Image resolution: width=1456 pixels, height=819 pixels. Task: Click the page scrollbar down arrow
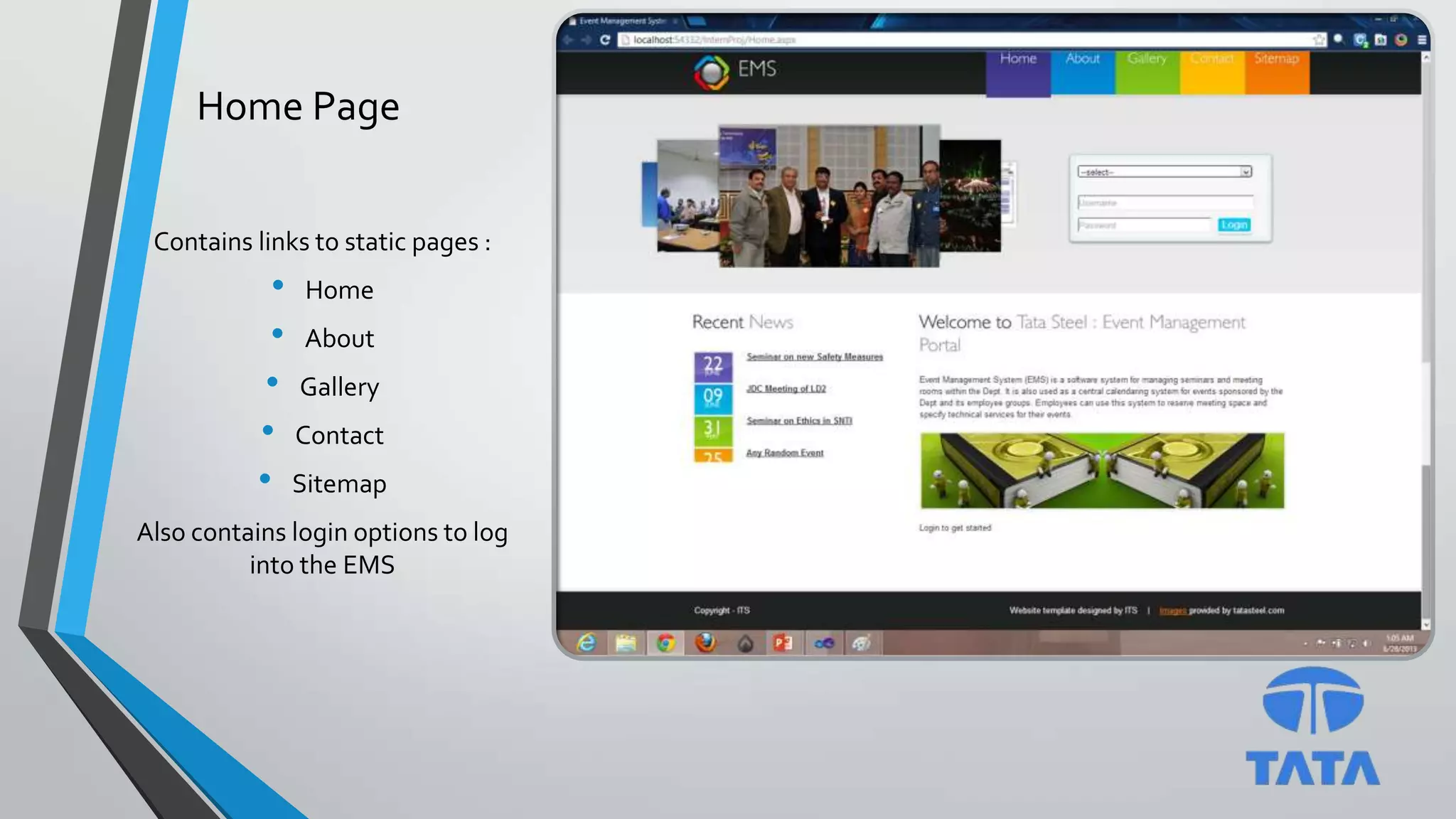point(1426,624)
